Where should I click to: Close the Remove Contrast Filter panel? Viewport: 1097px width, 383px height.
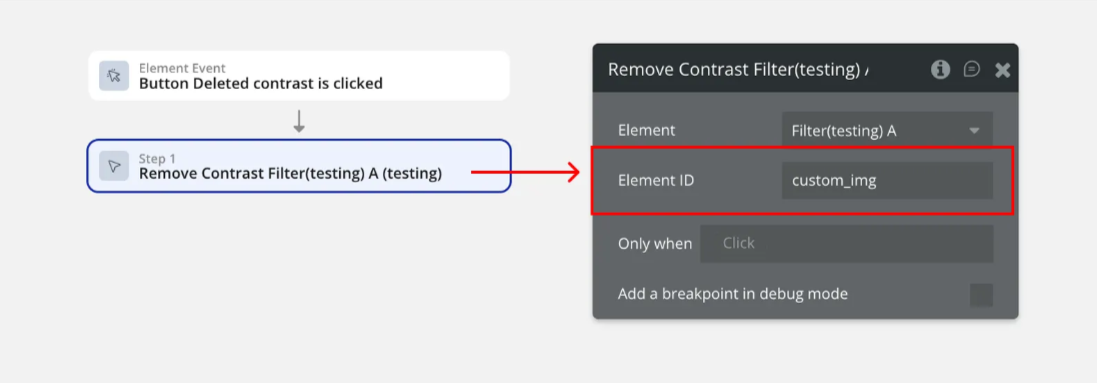(x=1003, y=69)
